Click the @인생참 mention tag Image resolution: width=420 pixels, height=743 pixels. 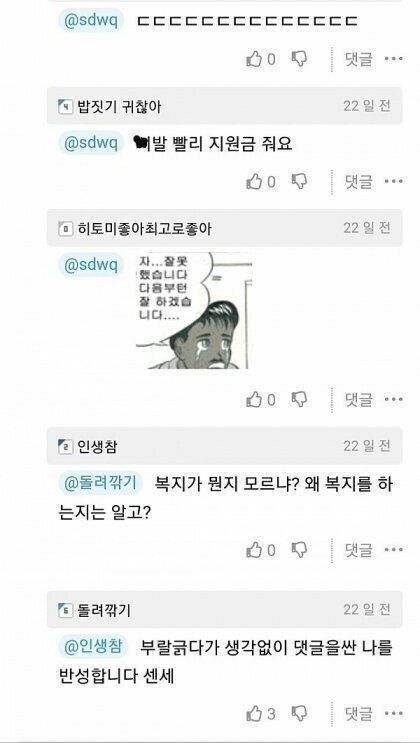(x=93, y=647)
